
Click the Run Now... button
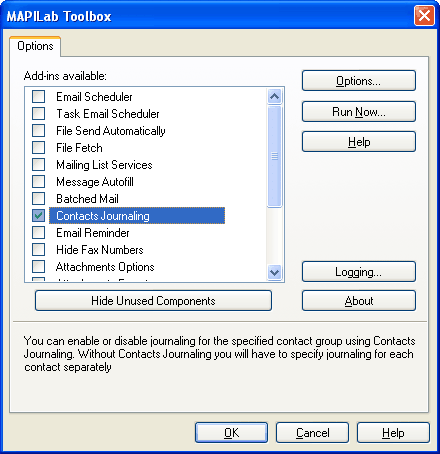359,112
